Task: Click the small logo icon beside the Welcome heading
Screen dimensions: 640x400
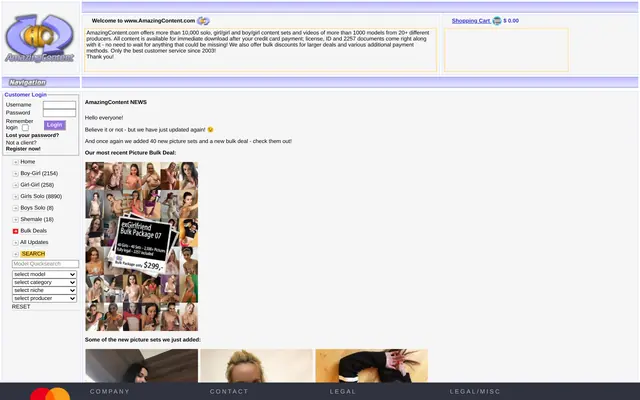Action: click(203, 21)
